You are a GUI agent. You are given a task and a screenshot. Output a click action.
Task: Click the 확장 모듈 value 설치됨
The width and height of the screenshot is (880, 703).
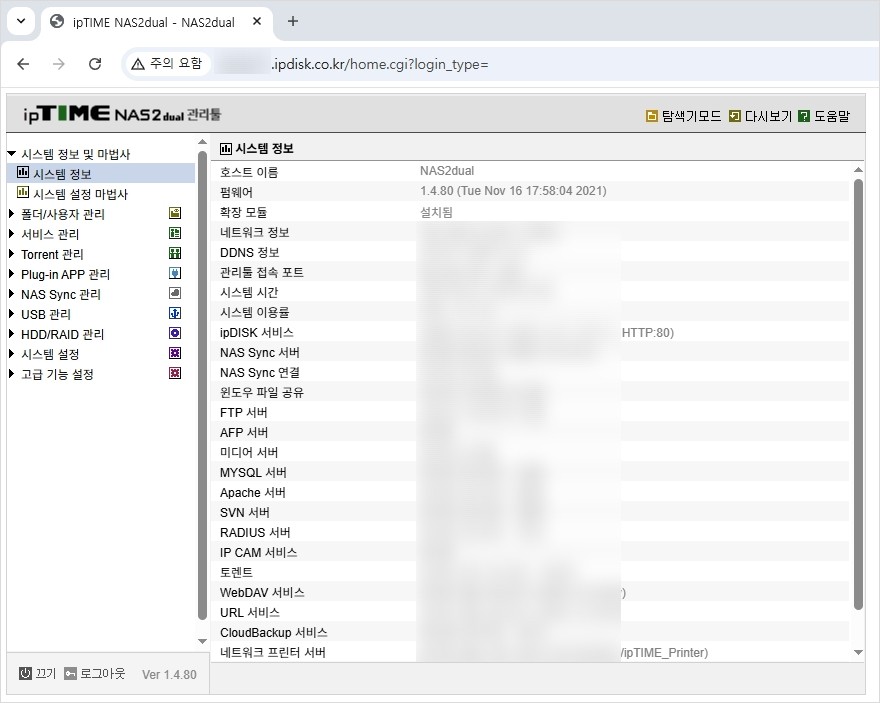436,212
